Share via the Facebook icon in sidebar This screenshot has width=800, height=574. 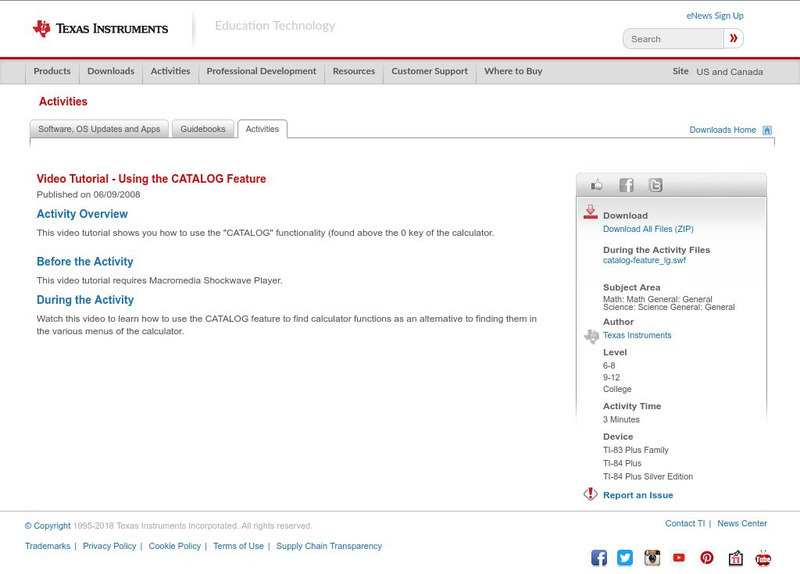627,185
